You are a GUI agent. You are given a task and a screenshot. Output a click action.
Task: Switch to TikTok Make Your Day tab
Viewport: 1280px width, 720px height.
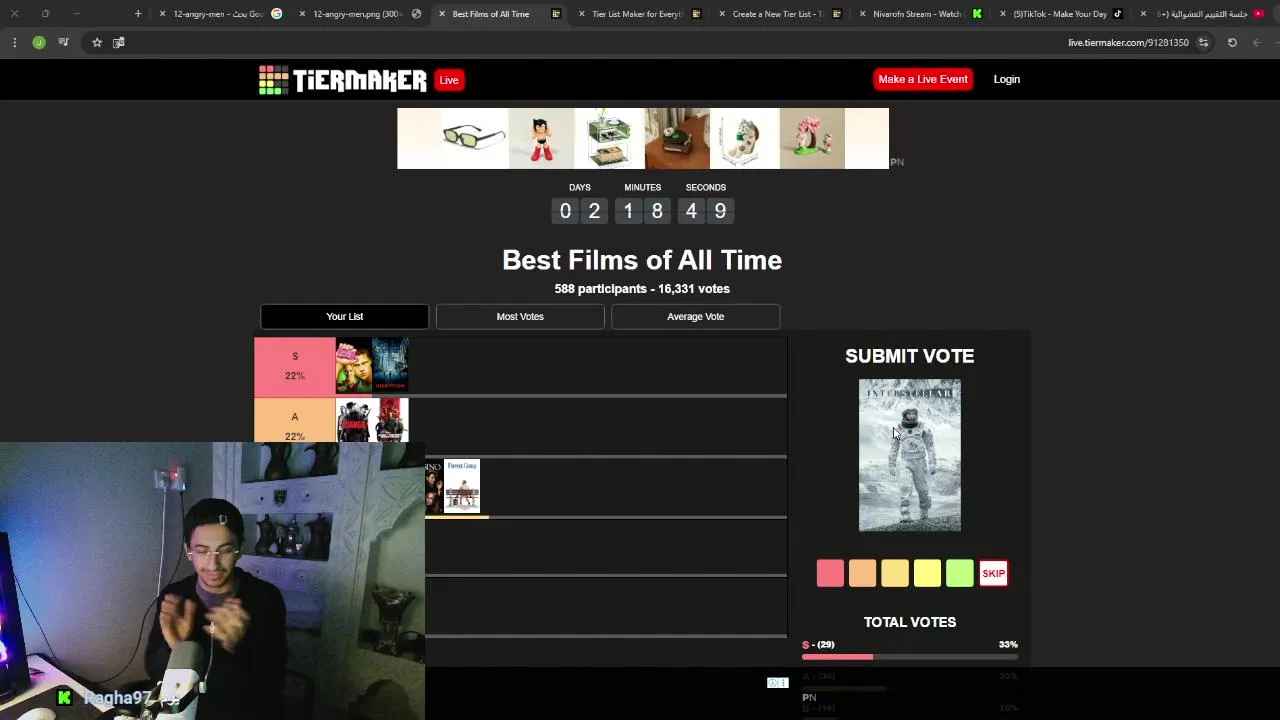coord(1060,14)
